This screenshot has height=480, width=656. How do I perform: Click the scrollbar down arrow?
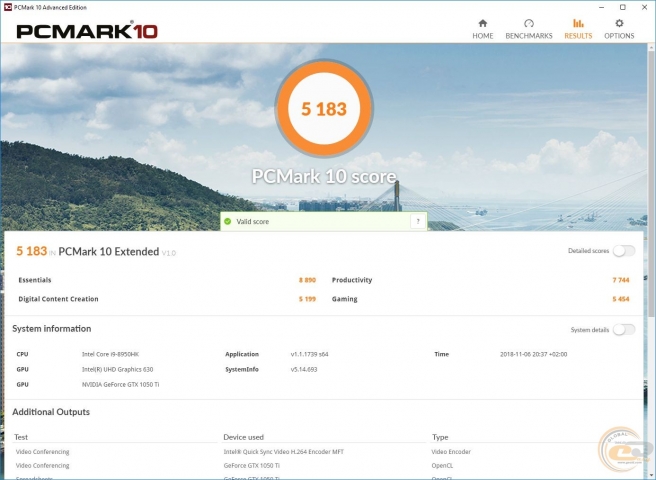pyautogui.click(x=651, y=475)
